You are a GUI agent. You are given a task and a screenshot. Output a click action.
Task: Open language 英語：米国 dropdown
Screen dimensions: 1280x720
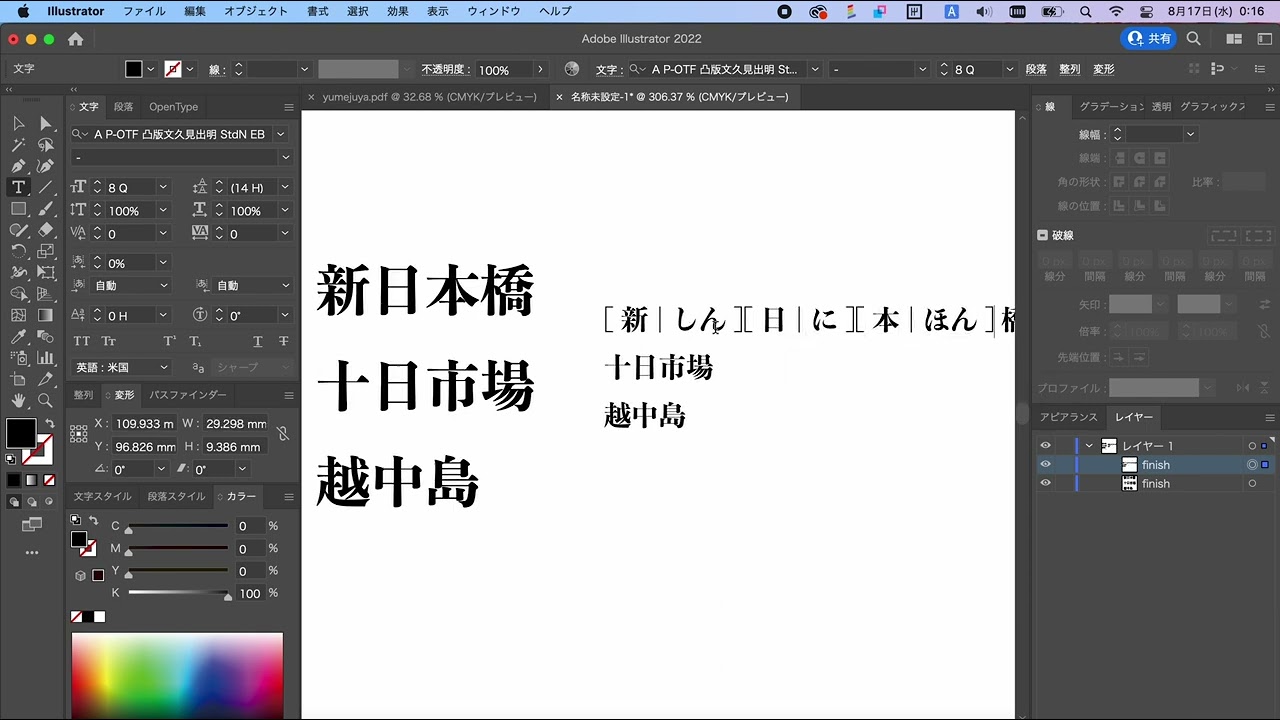(163, 367)
